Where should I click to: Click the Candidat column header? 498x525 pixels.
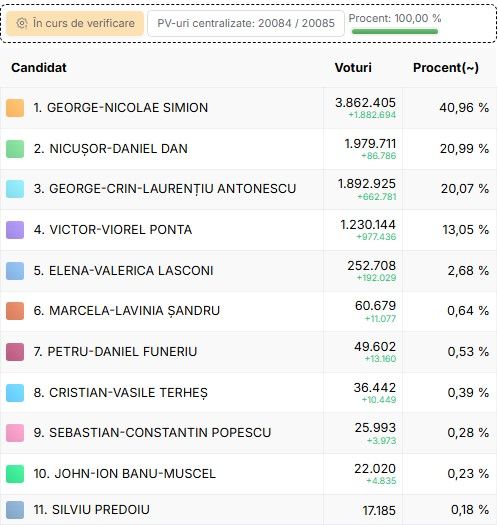click(x=39, y=68)
